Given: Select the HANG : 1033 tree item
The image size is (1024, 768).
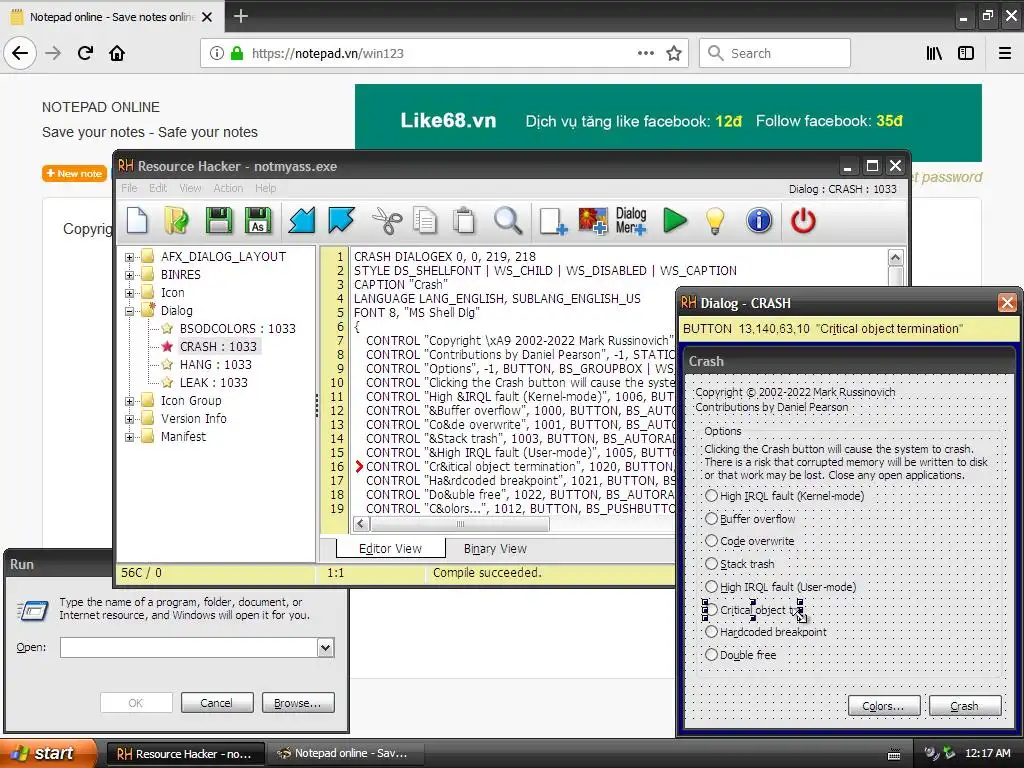Looking at the screenshot, I should [x=216, y=364].
